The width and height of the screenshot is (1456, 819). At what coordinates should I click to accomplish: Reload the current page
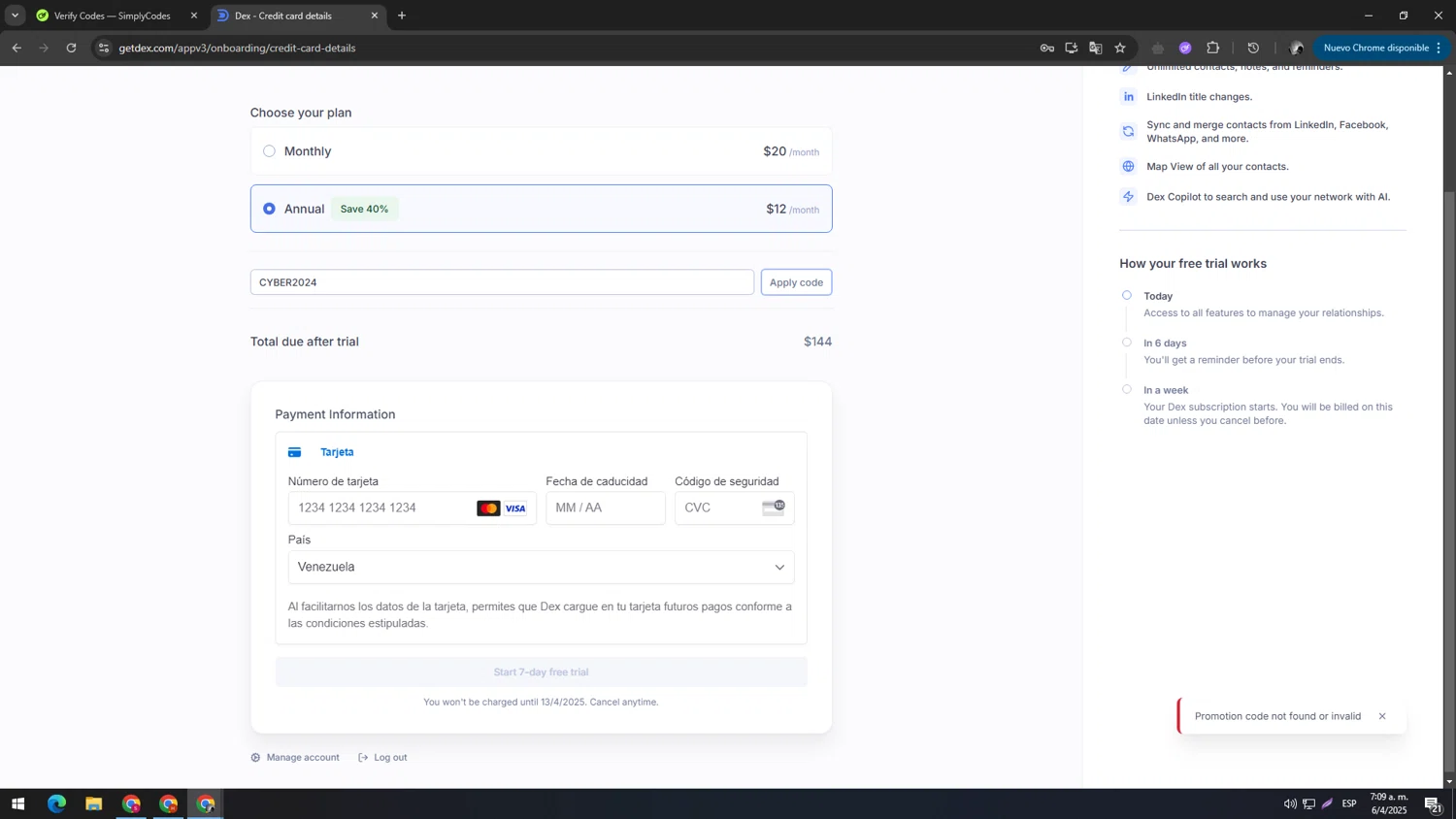pos(71,48)
